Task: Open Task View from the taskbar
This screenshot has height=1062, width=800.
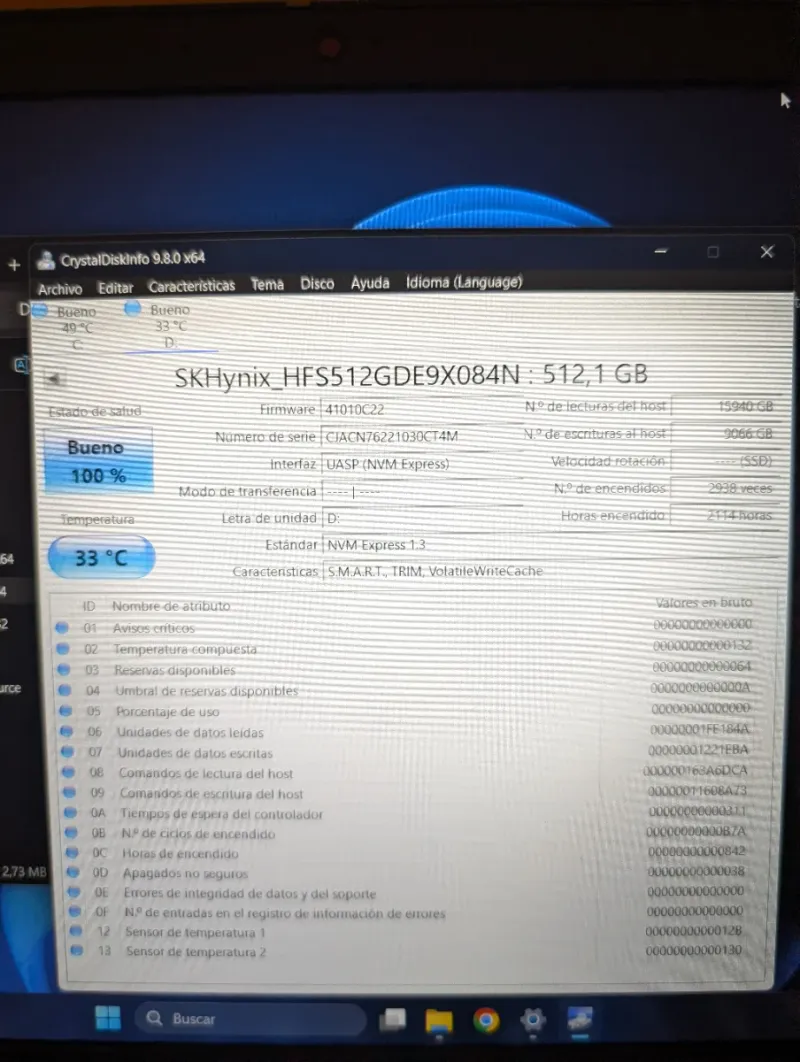Action: click(x=392, y=1019)
